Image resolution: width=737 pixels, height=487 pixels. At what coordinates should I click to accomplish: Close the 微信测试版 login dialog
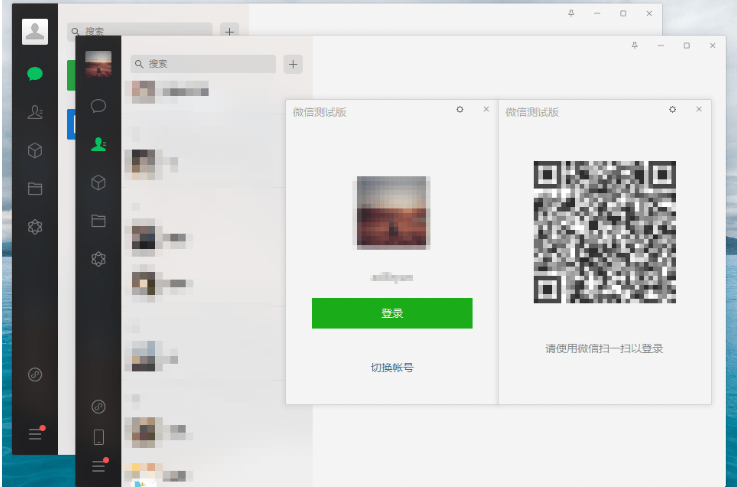point(486,109)
